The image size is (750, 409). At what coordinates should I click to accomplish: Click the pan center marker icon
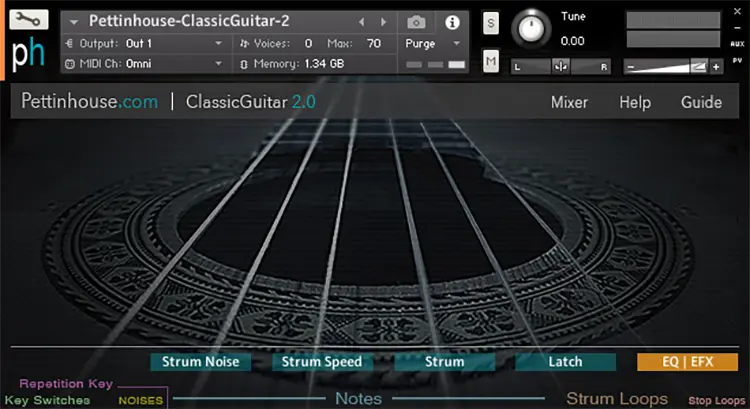pyautogui.click(x=560, y=66)
